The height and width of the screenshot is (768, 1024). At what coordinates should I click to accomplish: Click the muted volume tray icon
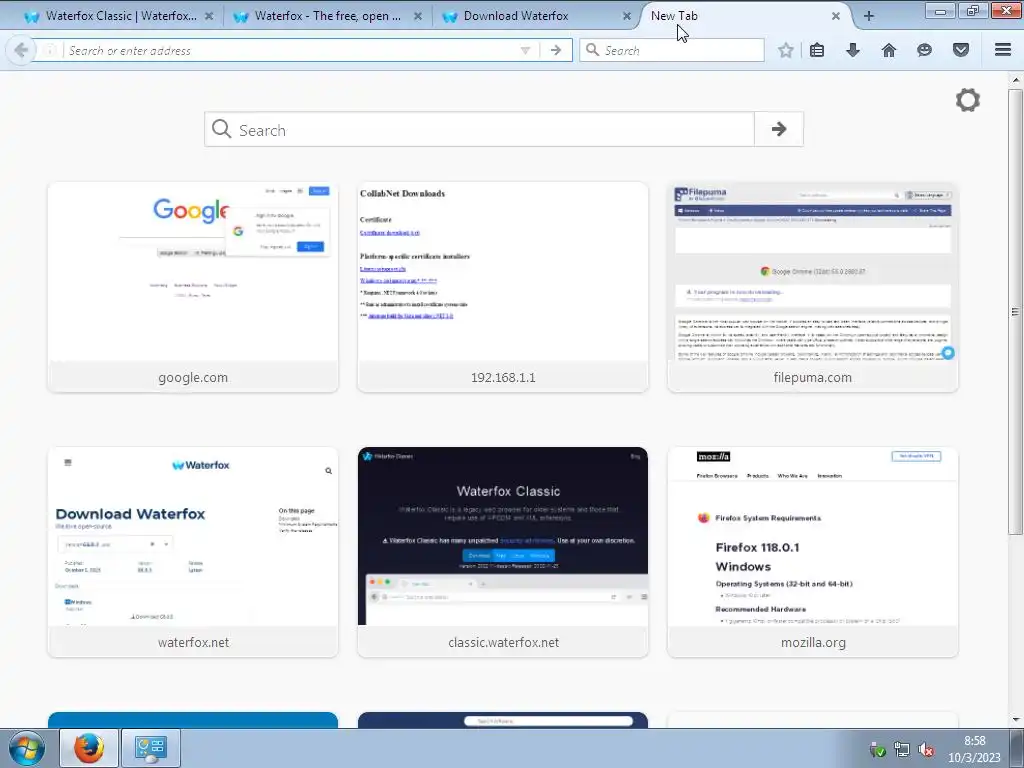pos(925,750)
